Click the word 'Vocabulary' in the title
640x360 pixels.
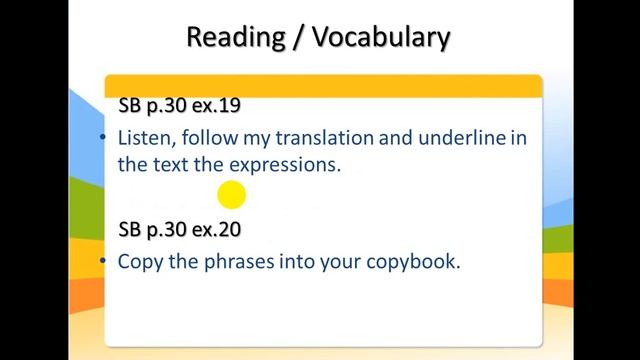tap(381, 38)
